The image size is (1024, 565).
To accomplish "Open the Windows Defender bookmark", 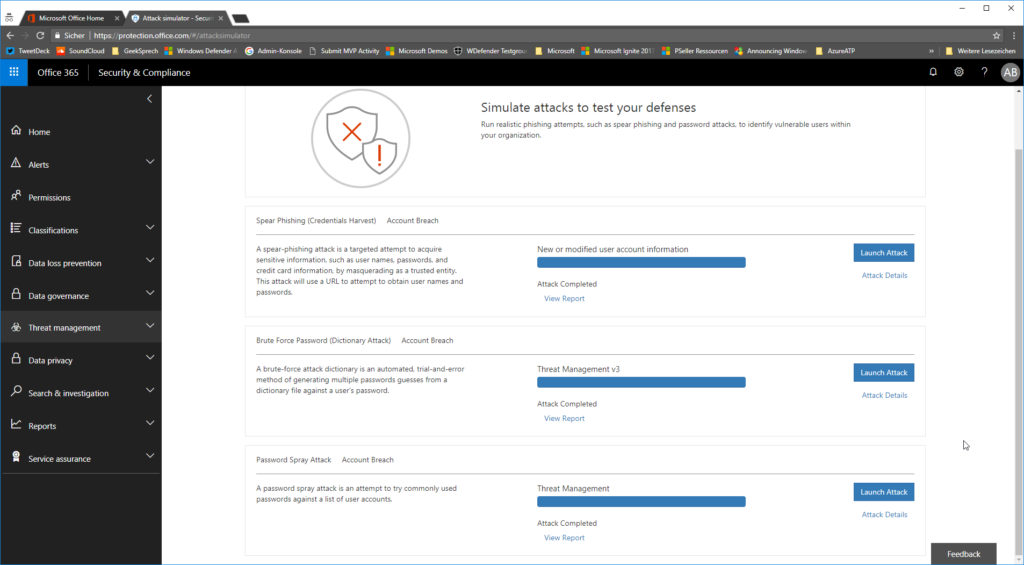I will point(201,51).
